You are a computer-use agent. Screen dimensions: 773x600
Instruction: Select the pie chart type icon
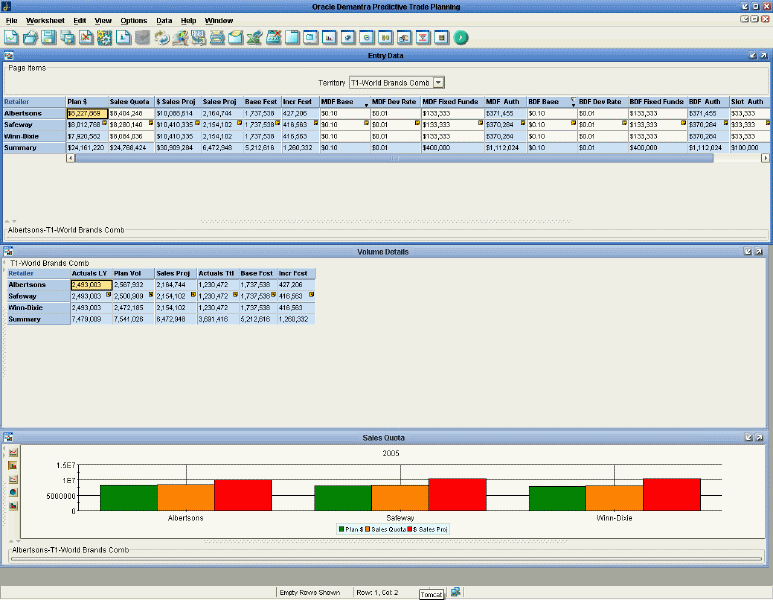[13, 492]
